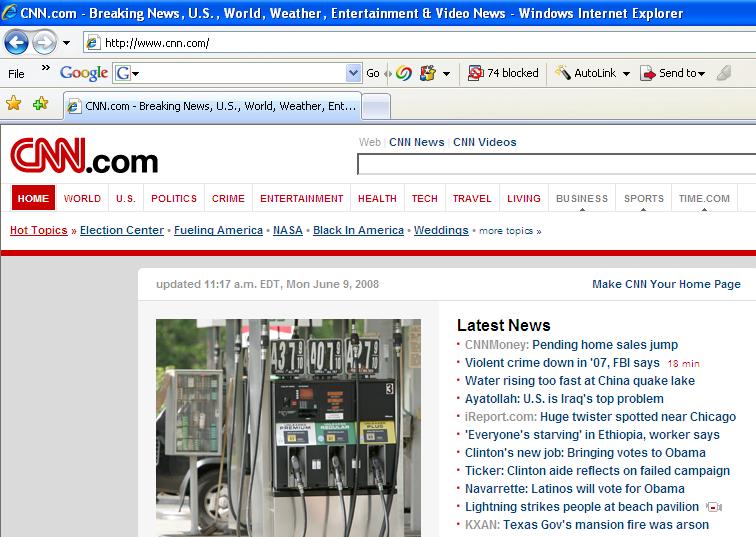The image size is (756, 537).
Task: Expand the AutoLink dropdown arrow
Action: click(x=626, y=74)
